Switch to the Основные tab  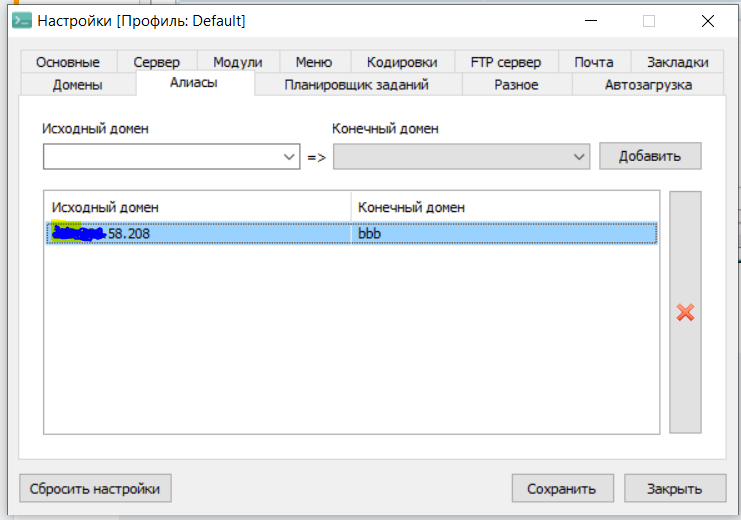tap(68, 62)
